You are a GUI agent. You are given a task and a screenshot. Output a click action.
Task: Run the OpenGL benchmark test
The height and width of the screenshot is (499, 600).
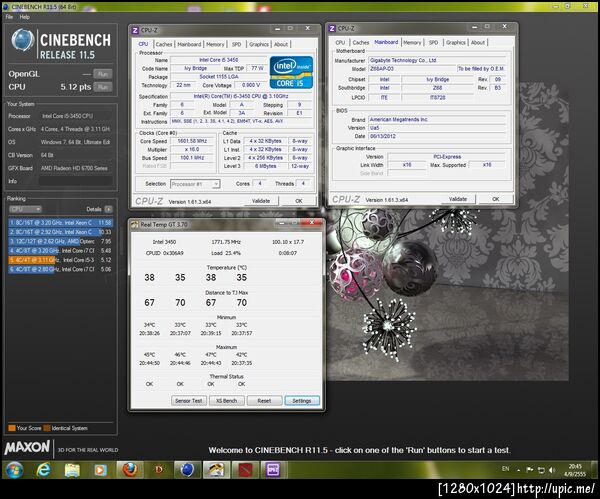click(103, 74)
